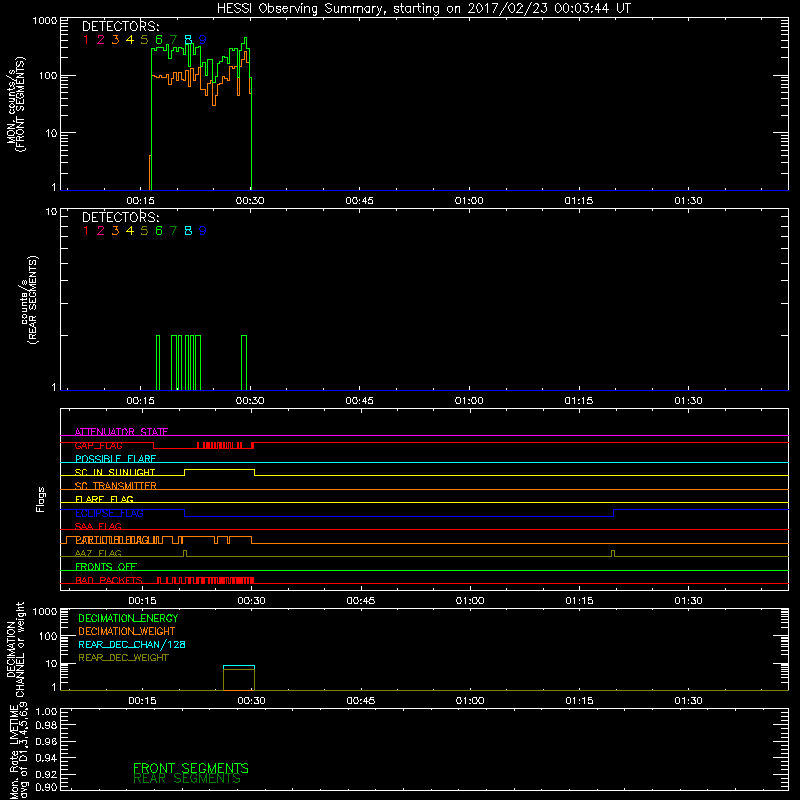The image size is (800, 800).
Task: Click the 00:45 tick under the front segments plot
Action: click(359, 201)
